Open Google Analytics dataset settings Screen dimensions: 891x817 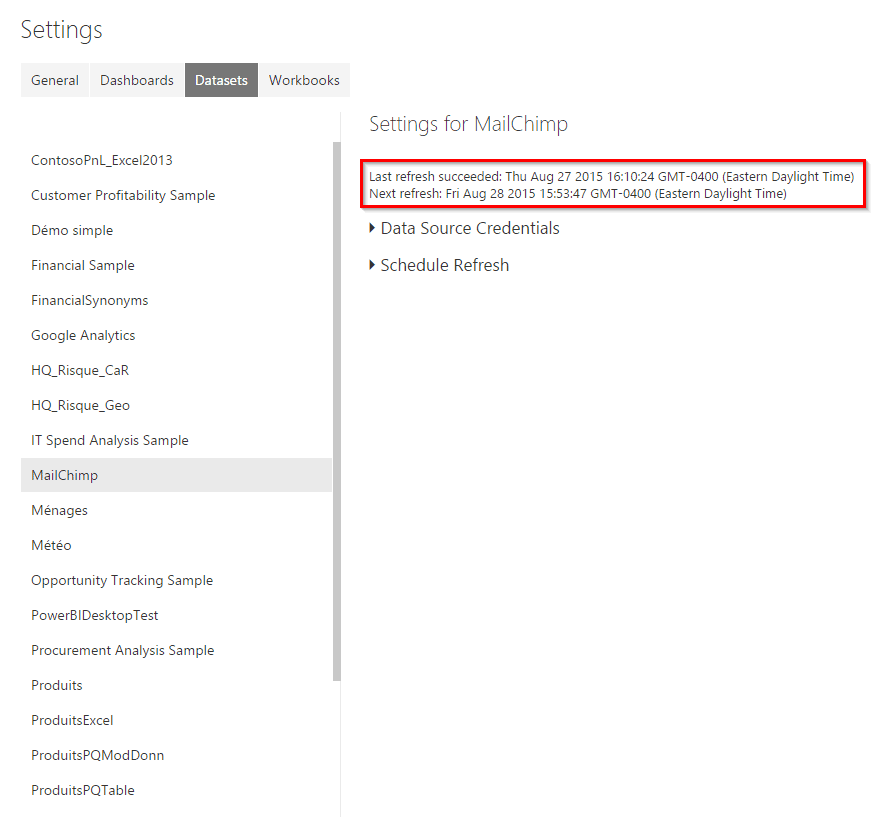click(x=83, y=335)
